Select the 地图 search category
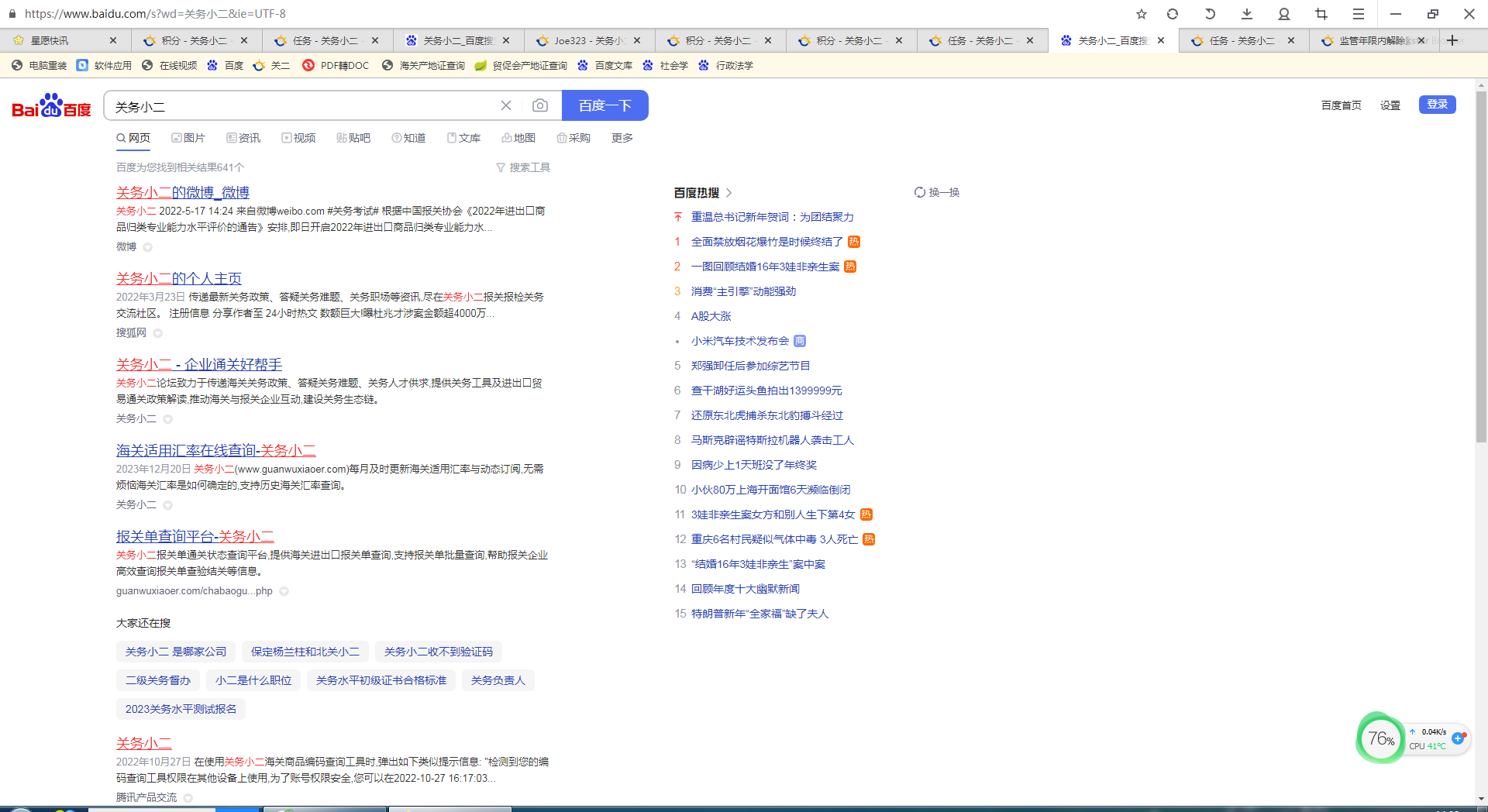Image resolution: width=1488 pixels, height=812 pixels. [x=518, y=138]
